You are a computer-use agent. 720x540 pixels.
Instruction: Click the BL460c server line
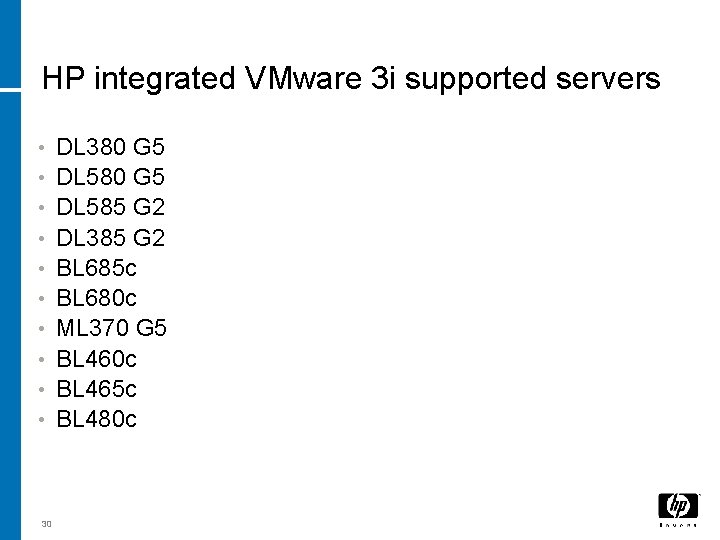[x=96, y=358]
